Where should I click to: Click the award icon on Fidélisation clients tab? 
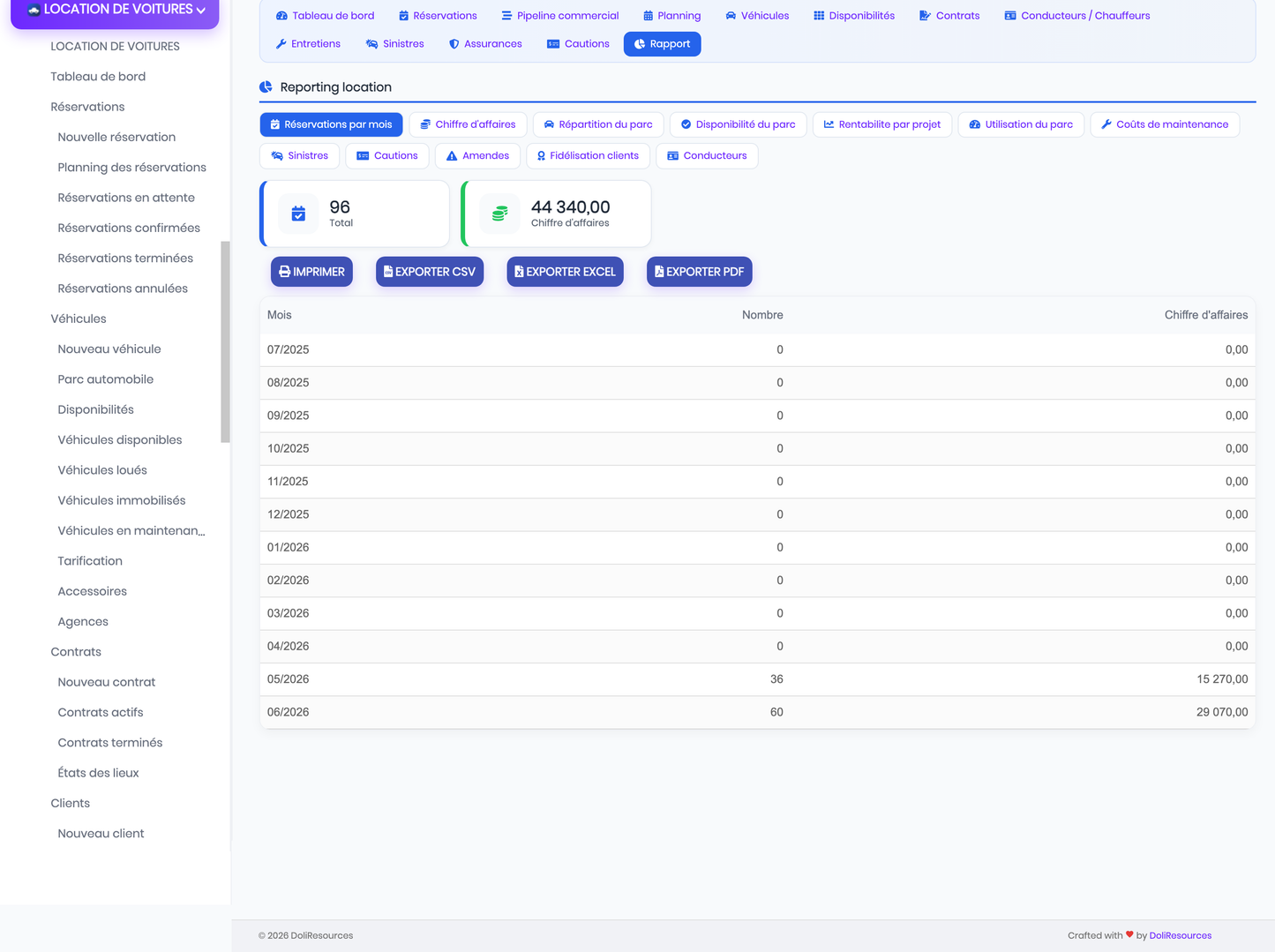pos(541,156)
